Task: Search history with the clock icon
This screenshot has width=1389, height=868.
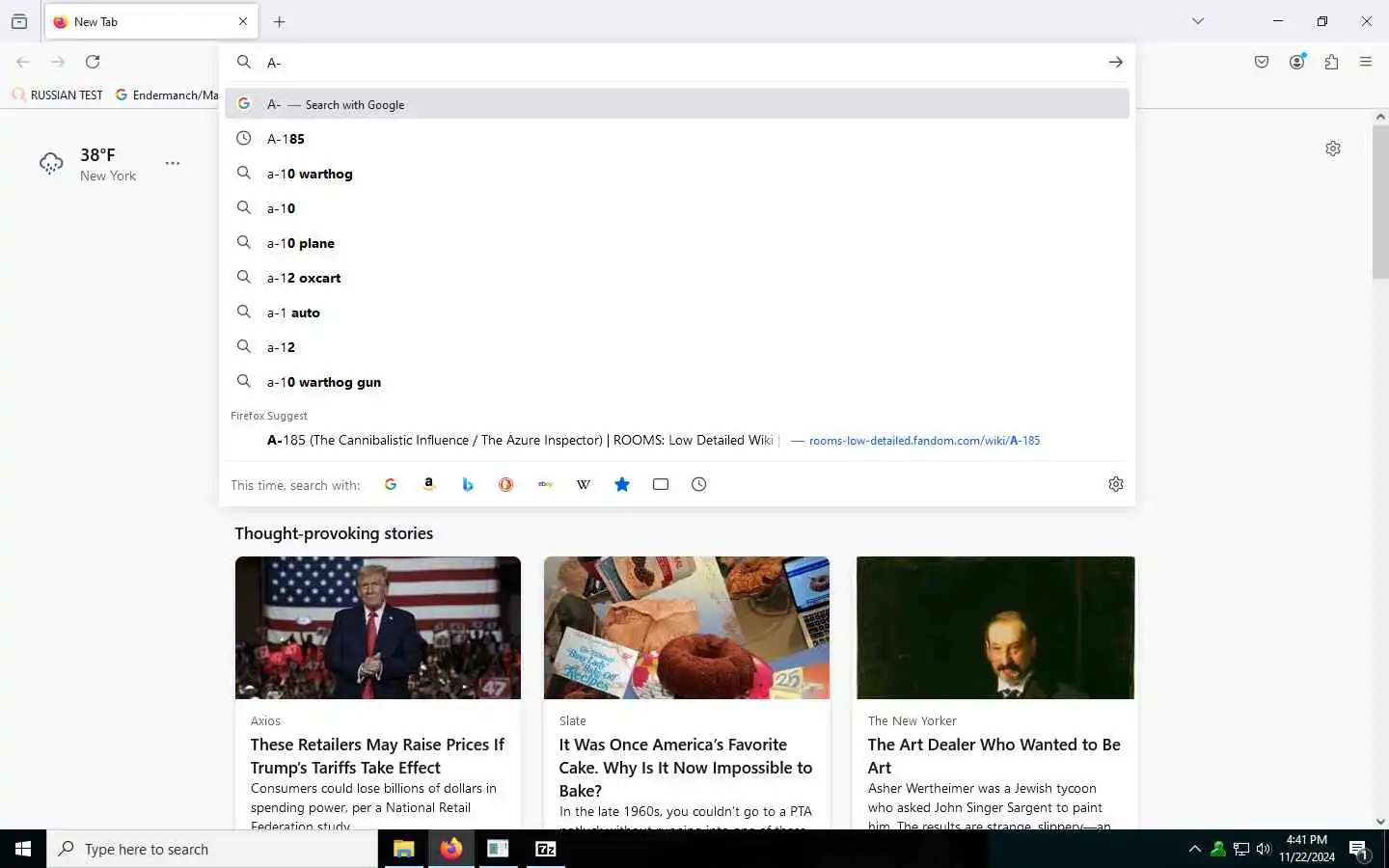Action: (699, 484)
